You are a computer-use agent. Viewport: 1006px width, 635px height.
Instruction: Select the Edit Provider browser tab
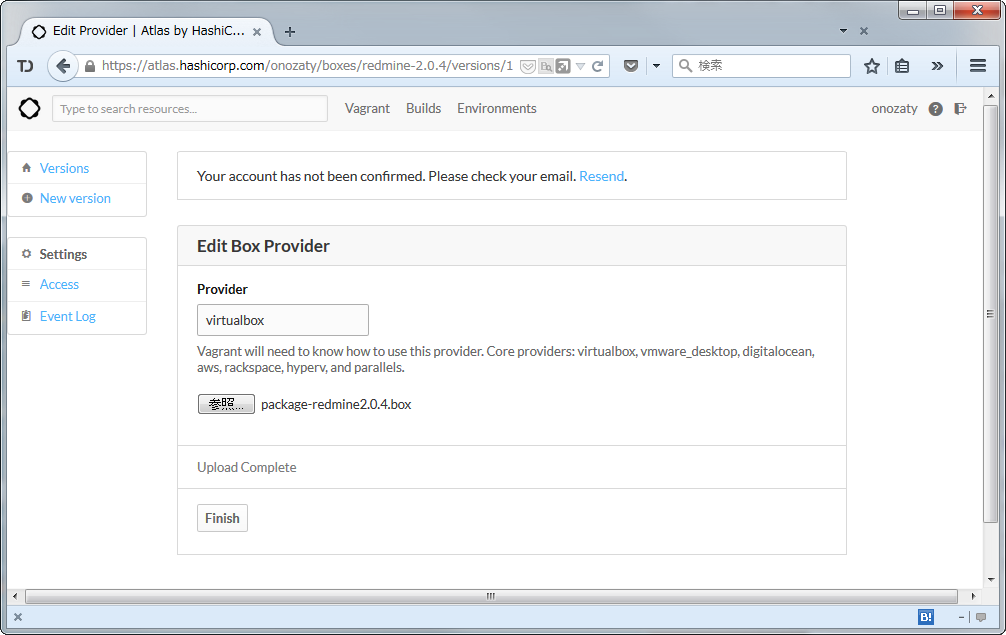(x=148, y=31)
